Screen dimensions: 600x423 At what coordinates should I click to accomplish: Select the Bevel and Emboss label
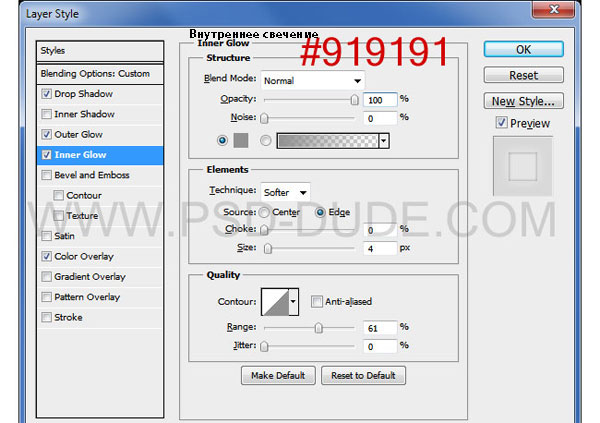92,175
